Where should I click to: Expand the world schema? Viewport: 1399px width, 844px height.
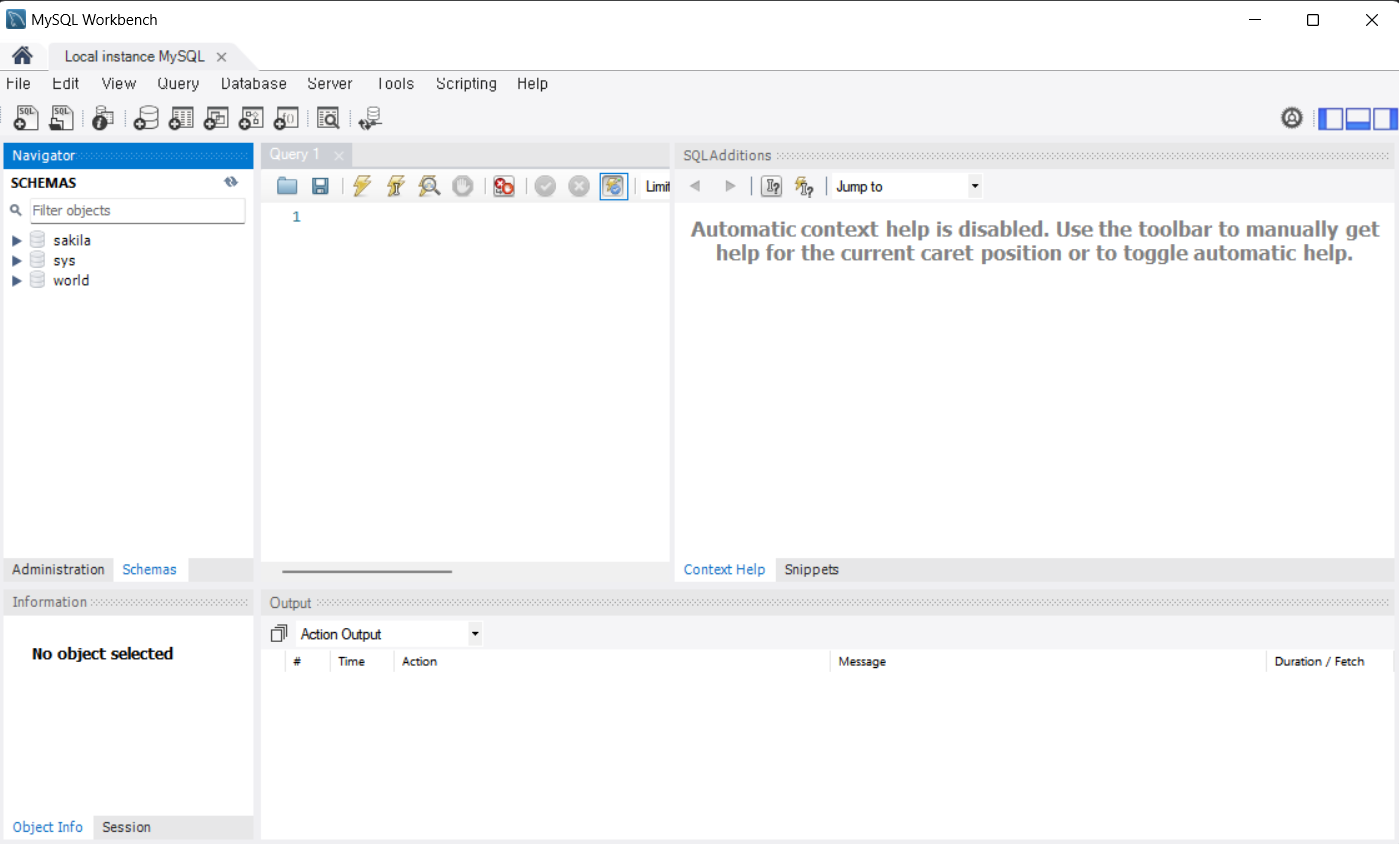coord(17,280)
